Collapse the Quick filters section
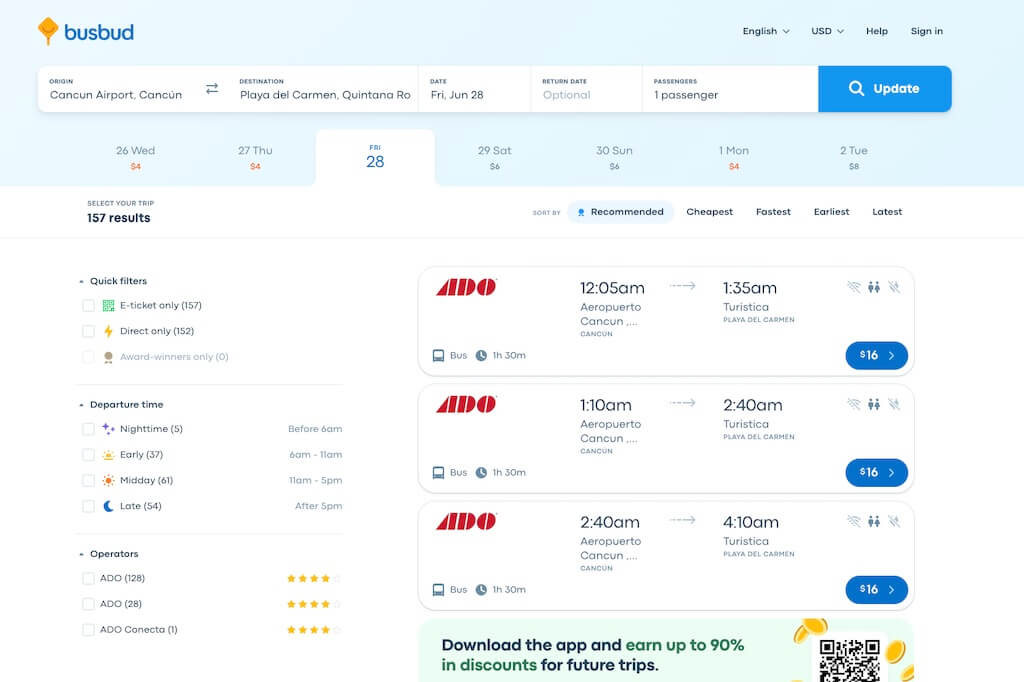Viewport: 1024px width, 682px height. [113, 281]
